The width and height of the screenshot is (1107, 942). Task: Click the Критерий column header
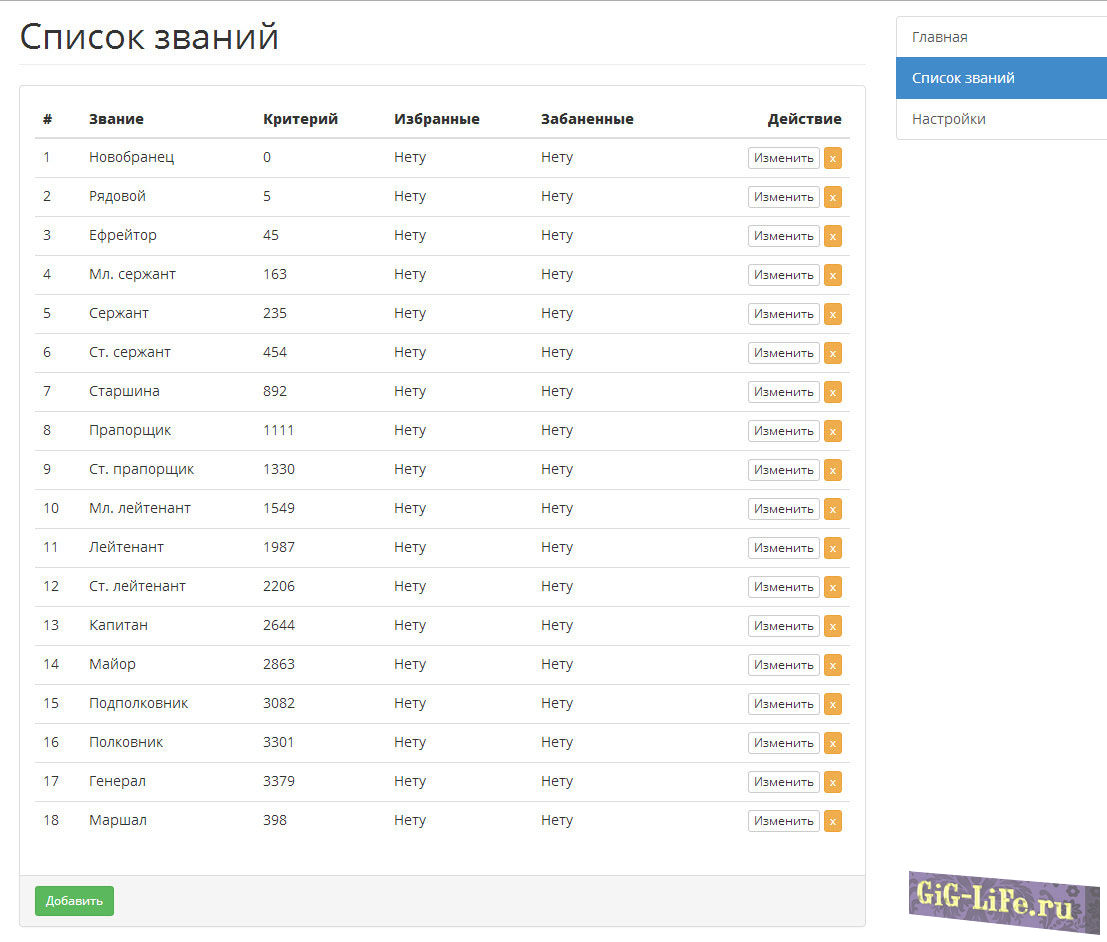coord(300,119)
